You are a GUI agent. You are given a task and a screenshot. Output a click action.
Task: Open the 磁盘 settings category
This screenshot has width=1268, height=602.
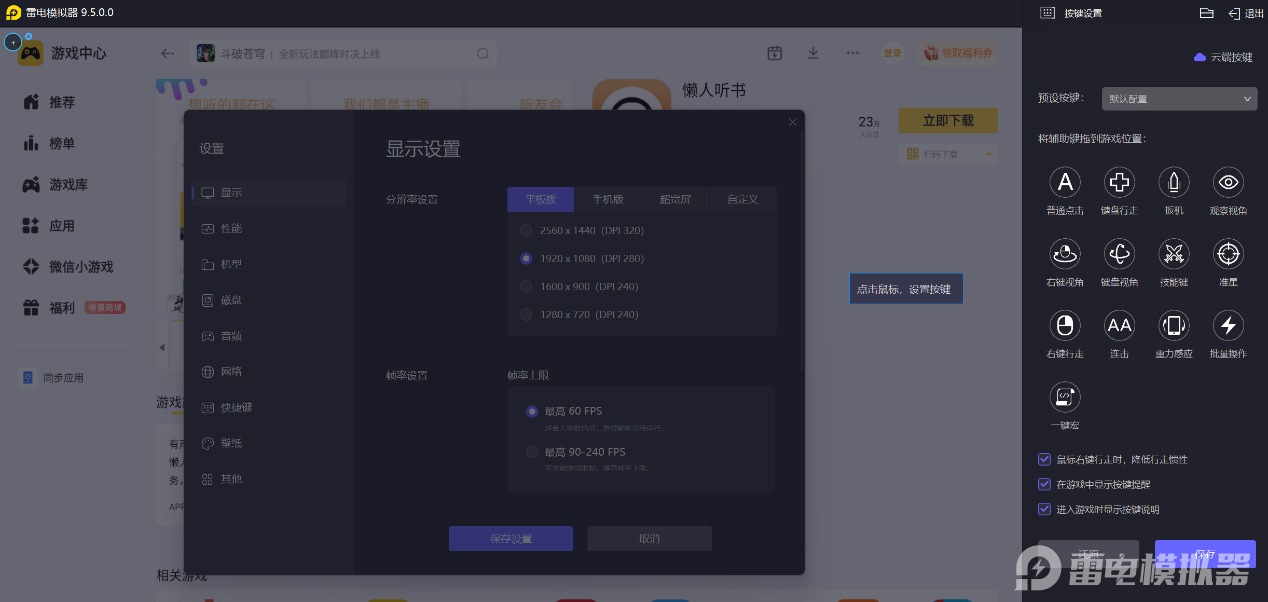click(x=269, y=300)
